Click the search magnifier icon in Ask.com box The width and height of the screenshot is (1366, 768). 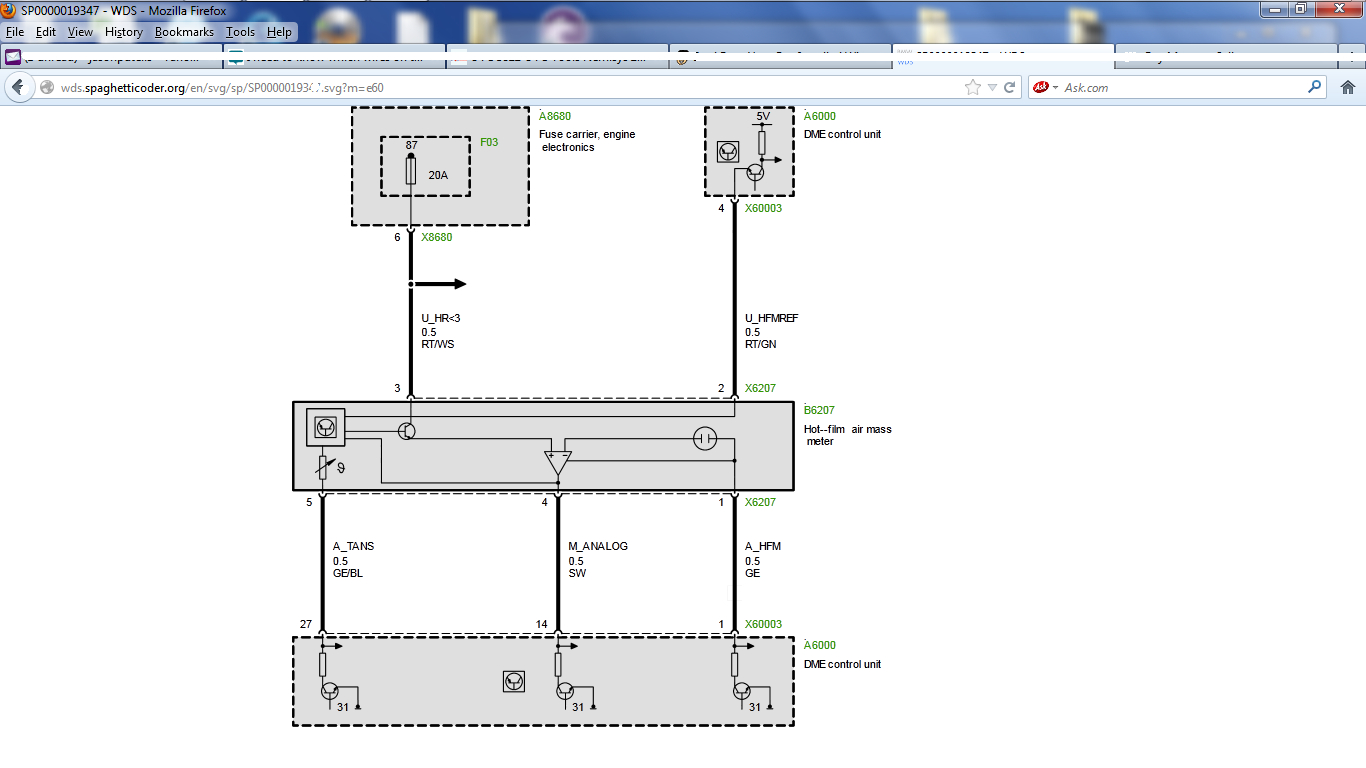pyautogui.click(x=1315, y=87)
